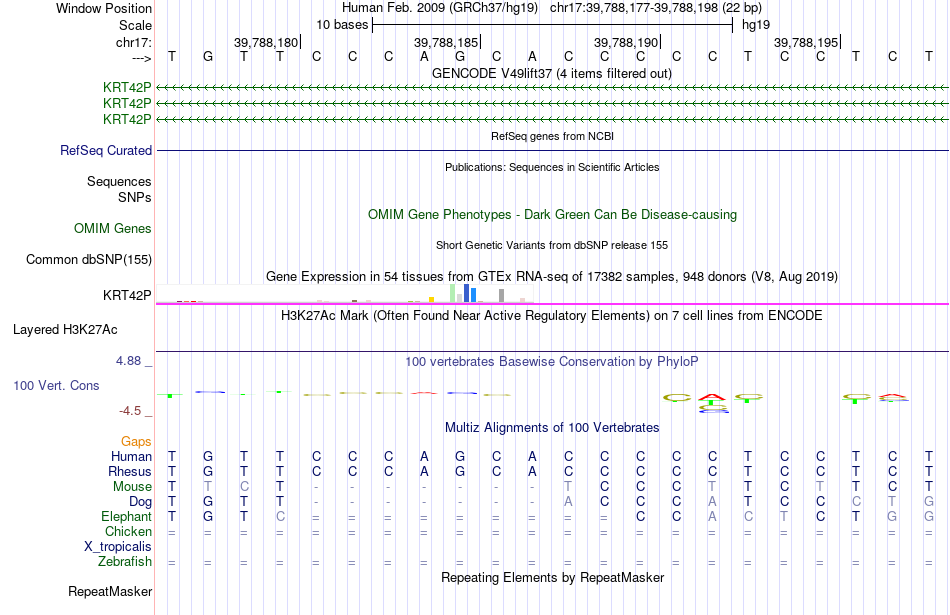950x615 pixels.
Task: Click the Mouse species label
Action: tap(132, 487)
